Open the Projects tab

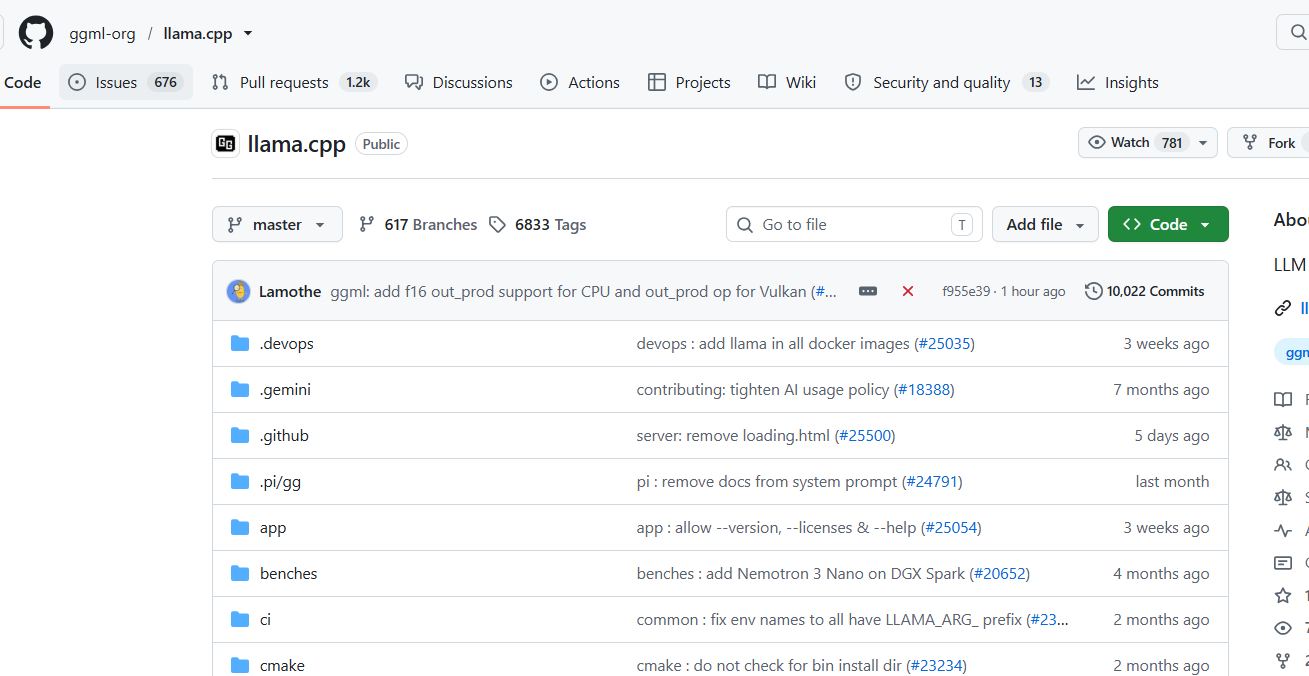pos(689,82)
